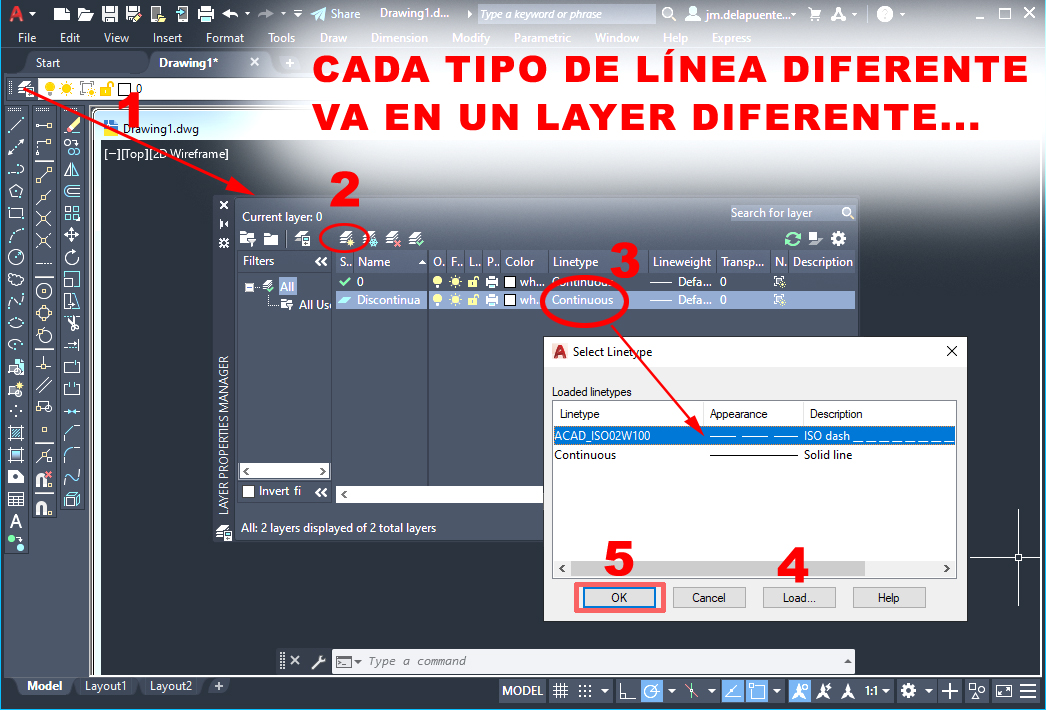Click the color swatch of Discontinua layer

pyautogui.click(x=510, y=300)
